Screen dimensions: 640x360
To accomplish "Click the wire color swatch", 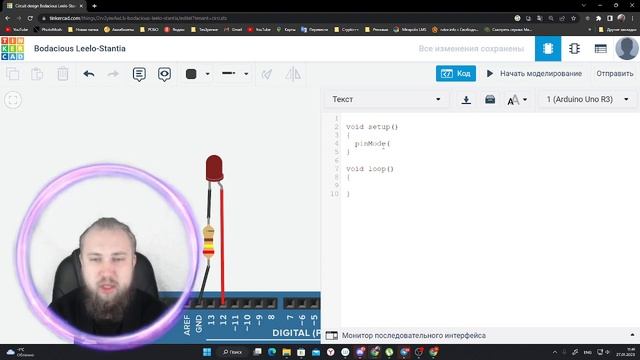I will pos(191,74).
